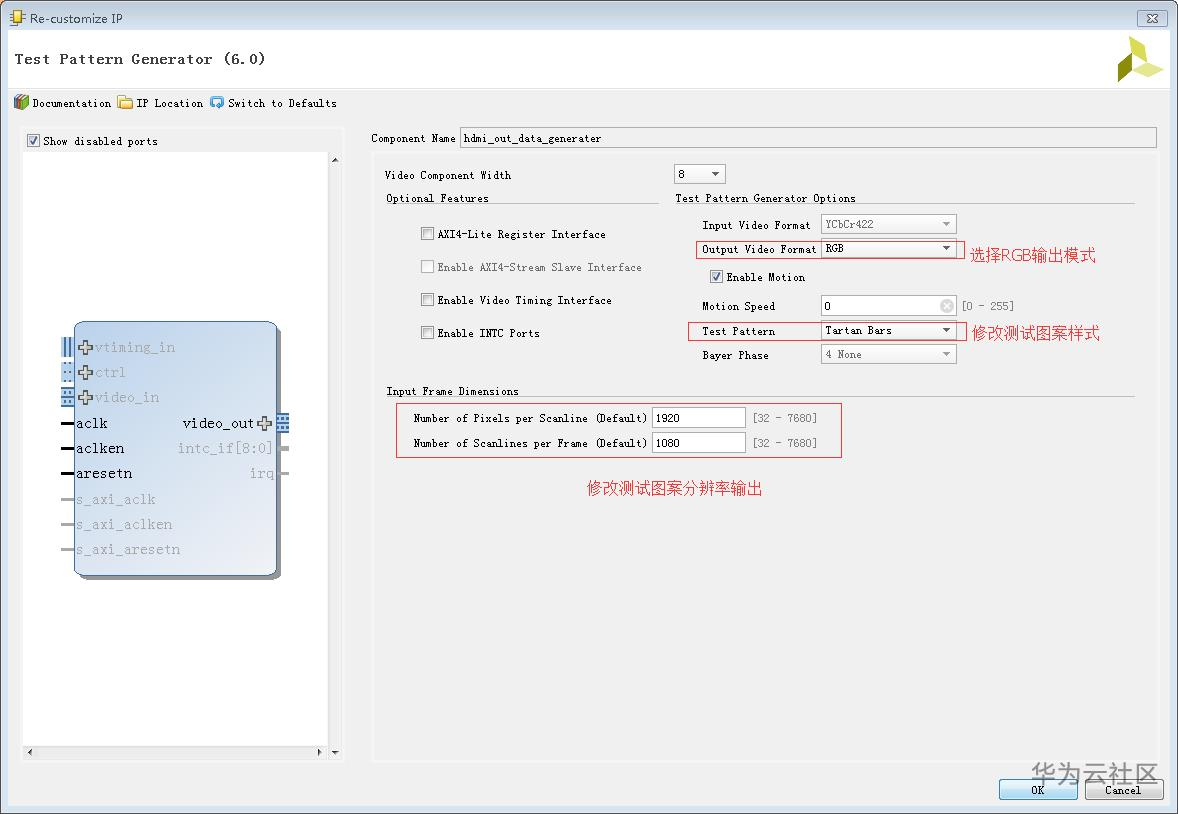
Task: Select the intc_if[8:0] port label
Action: [225, 448]
